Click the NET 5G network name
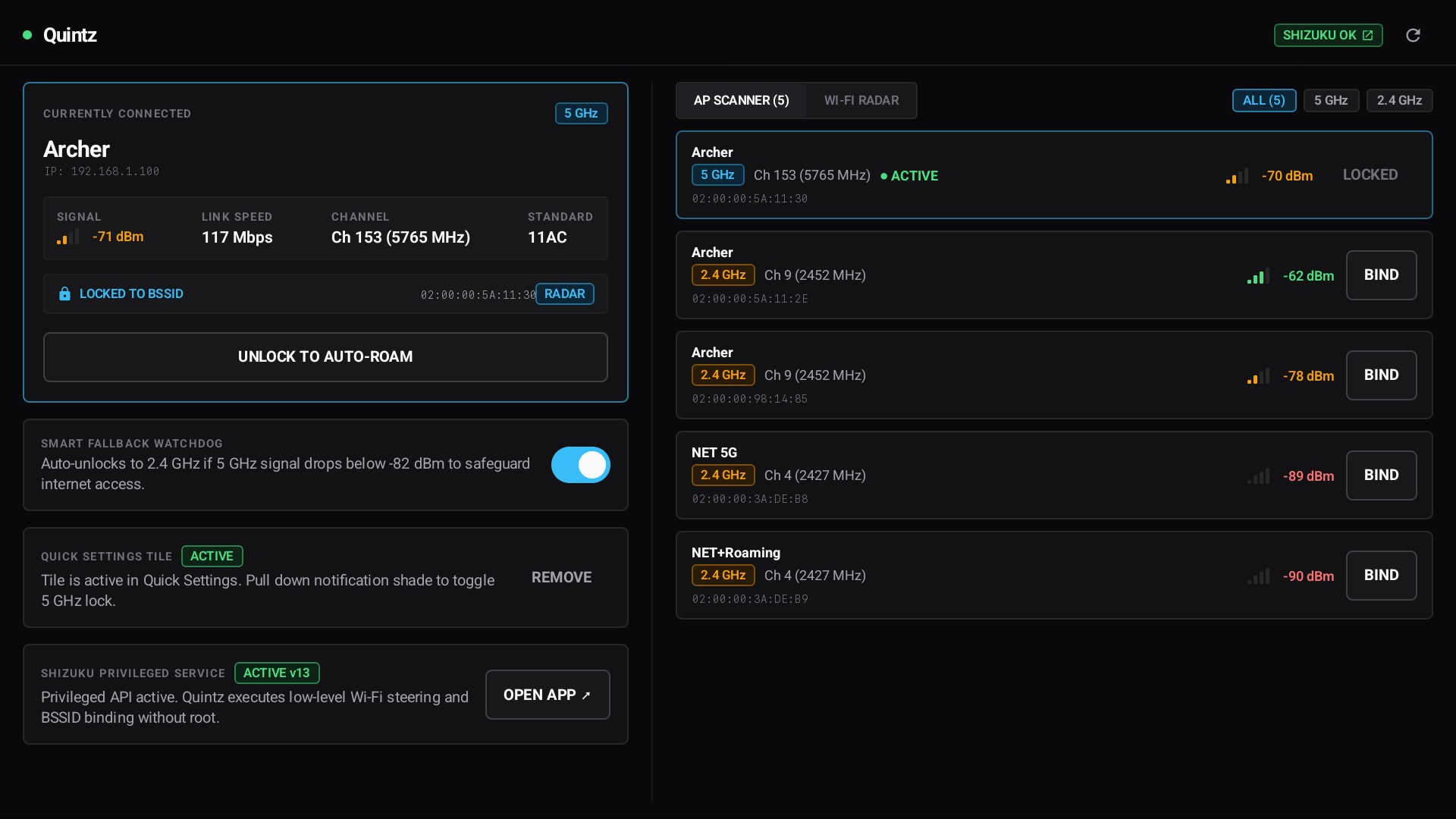This screenshot has height=819, width=1456. coord(714,453)
